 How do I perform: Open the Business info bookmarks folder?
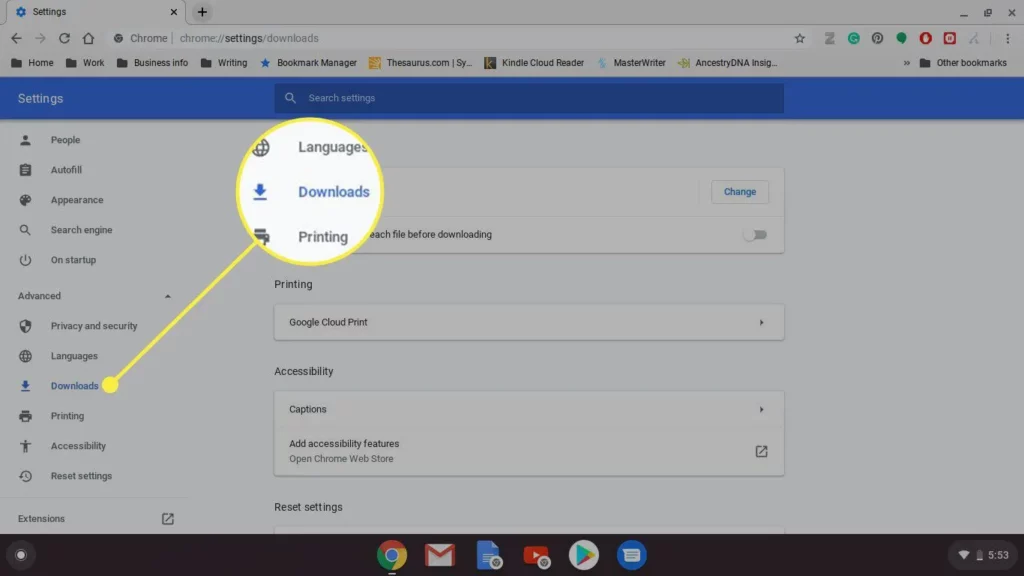coord(152,63)
